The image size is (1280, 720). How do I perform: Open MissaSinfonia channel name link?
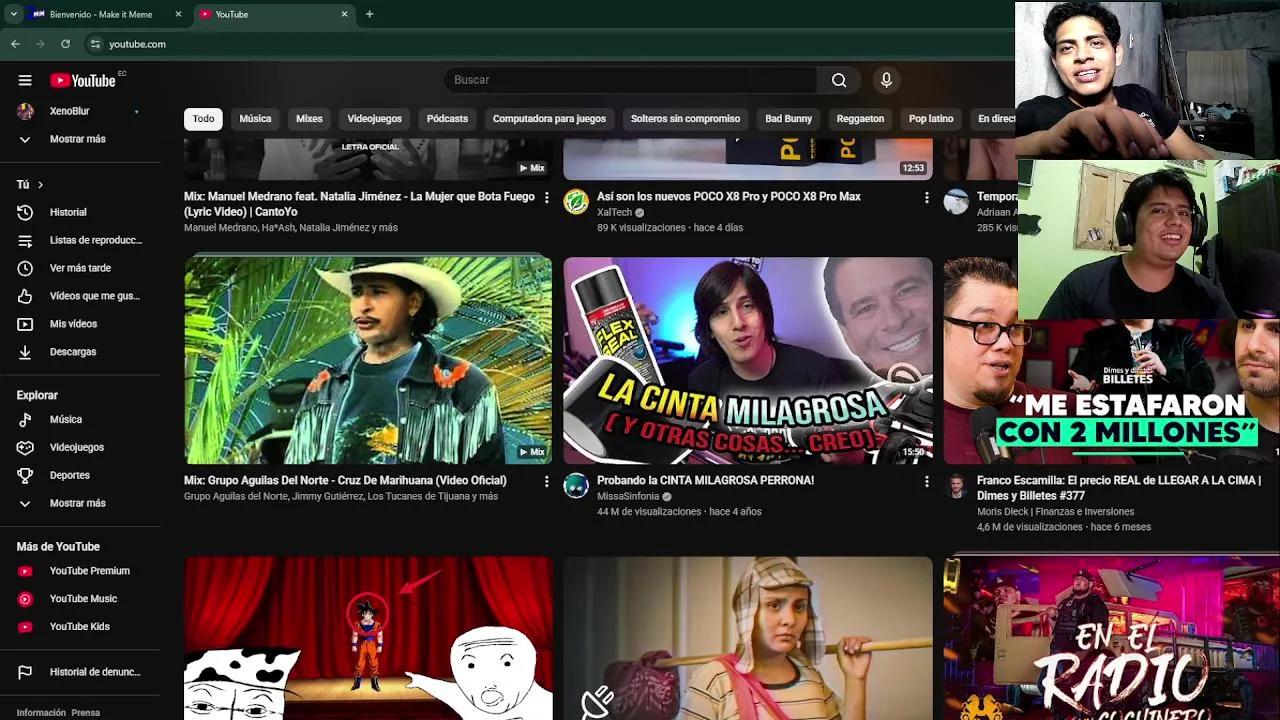pos(627,496)
